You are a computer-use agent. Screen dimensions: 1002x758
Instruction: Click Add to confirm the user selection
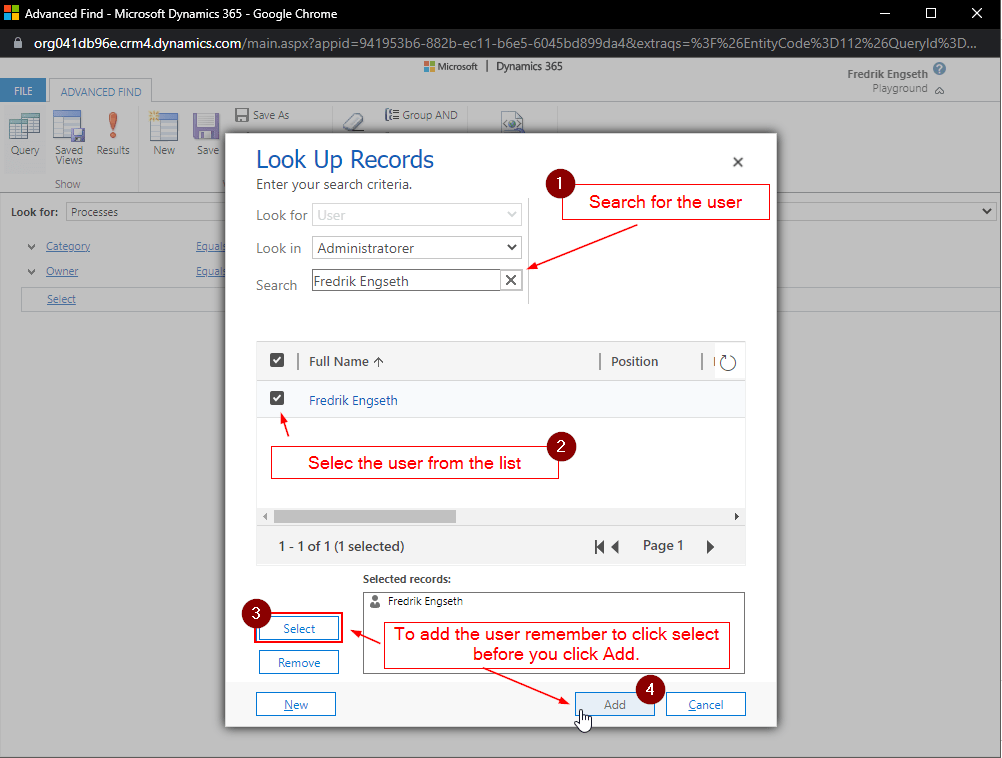pyautogui.click(x=614, y=704)
